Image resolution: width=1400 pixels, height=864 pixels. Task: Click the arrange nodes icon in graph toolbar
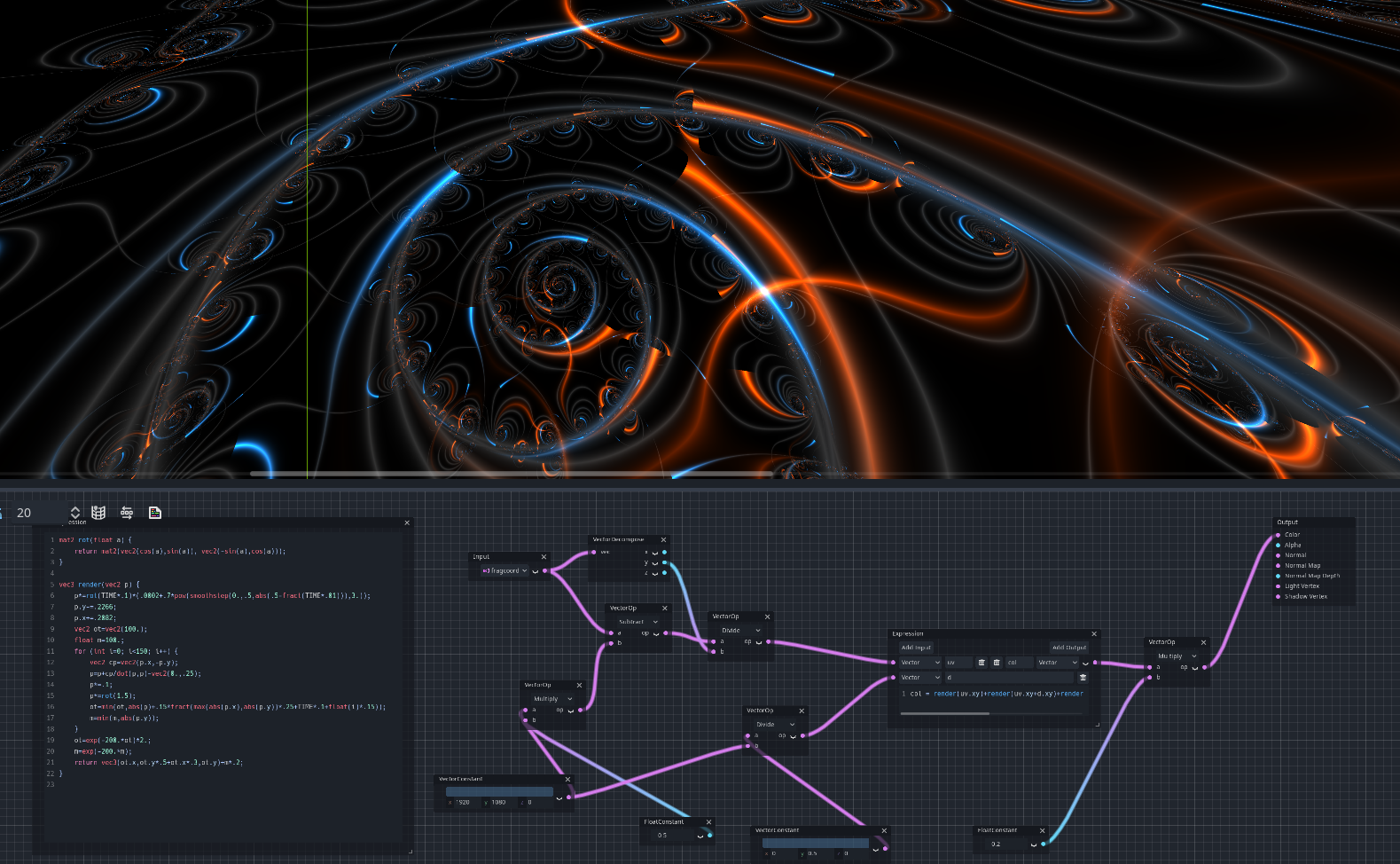[127, 513]
